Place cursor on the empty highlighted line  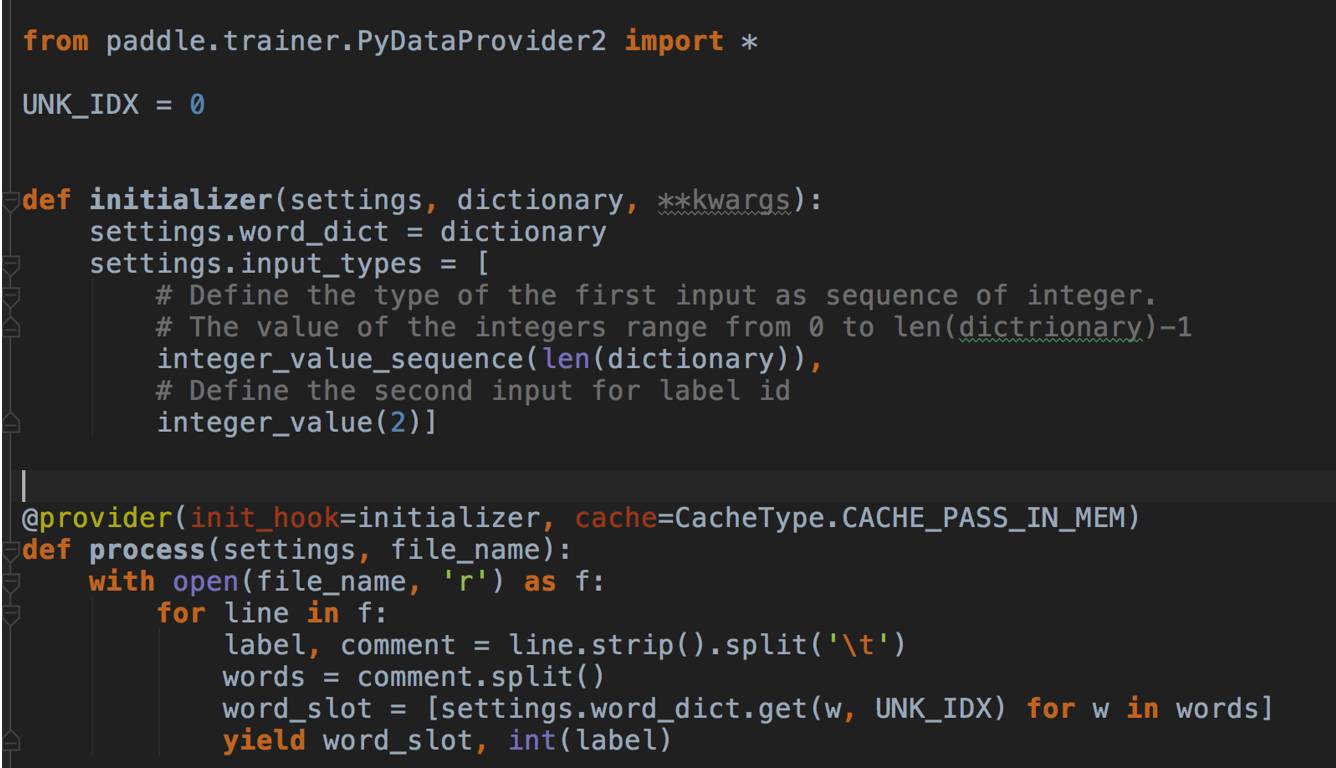pos(668,487)
